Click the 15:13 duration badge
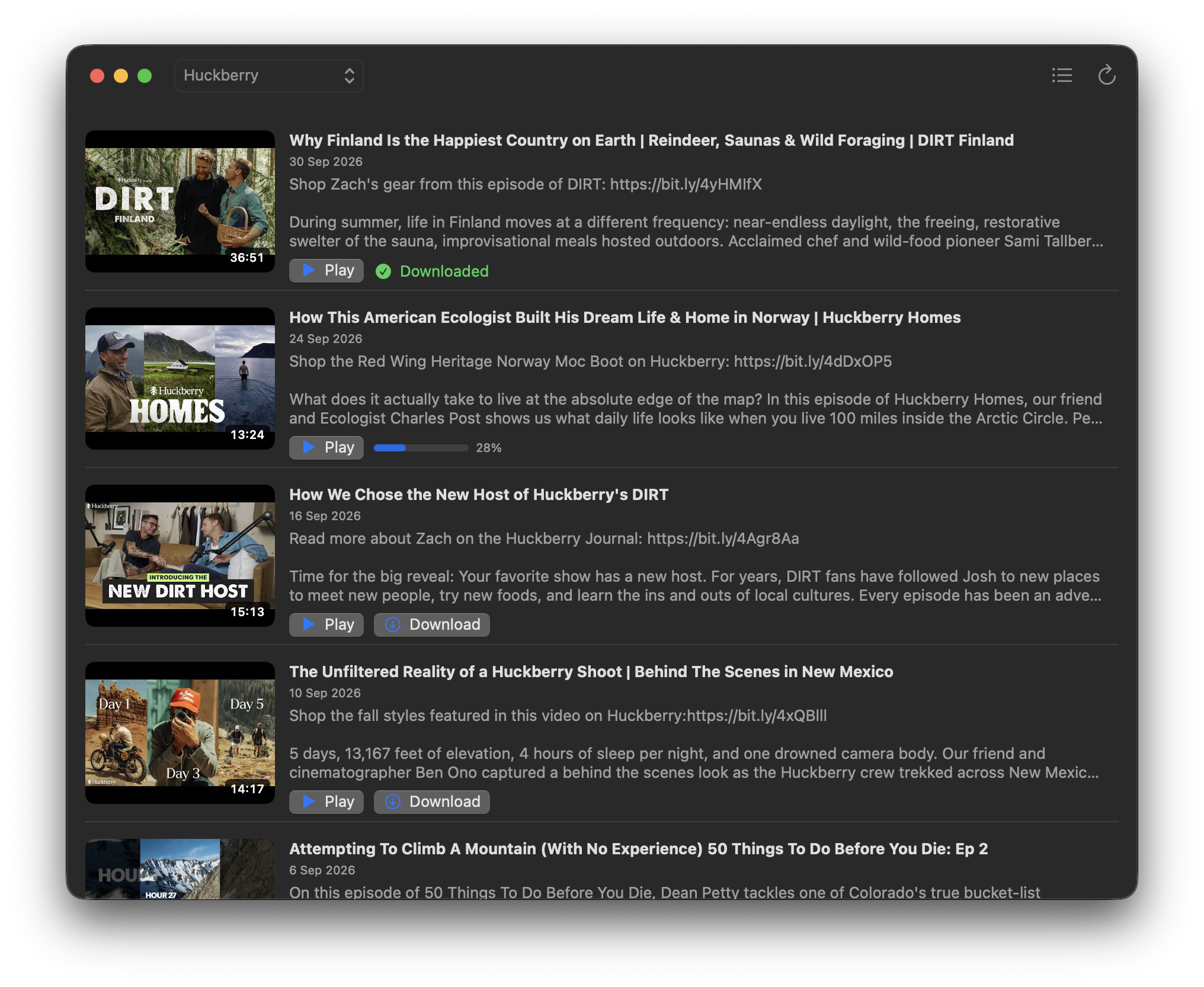1204x987 pixels. [247, 612]
